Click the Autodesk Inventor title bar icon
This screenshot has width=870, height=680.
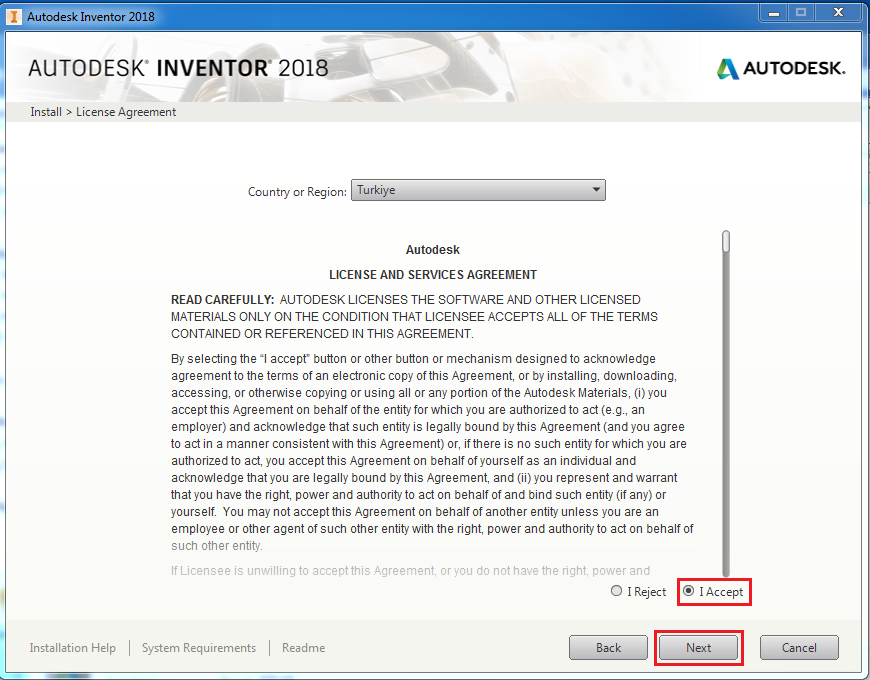coord(13,17)
